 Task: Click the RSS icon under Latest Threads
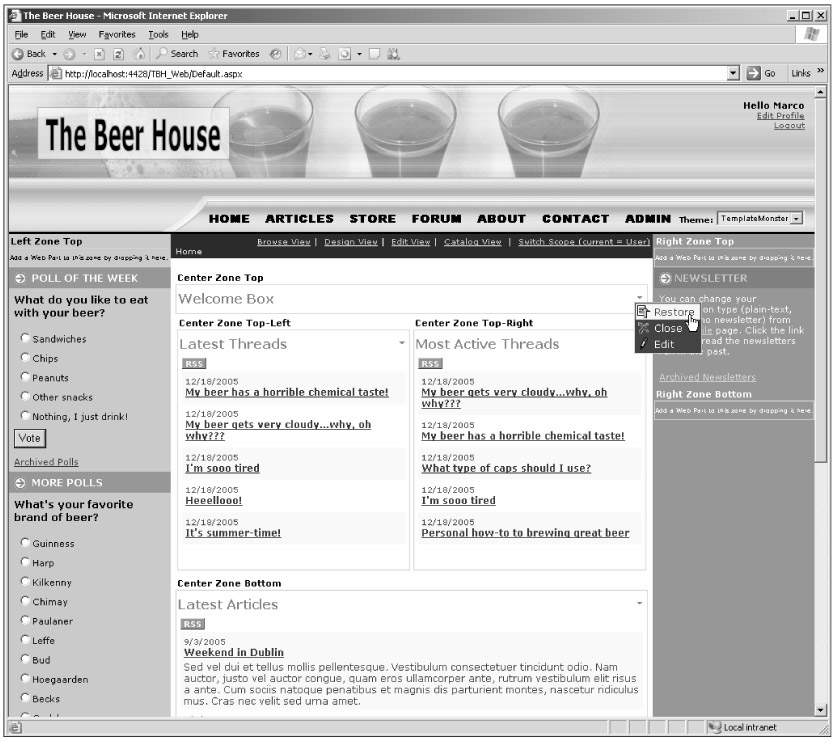(x=194, y=364)
